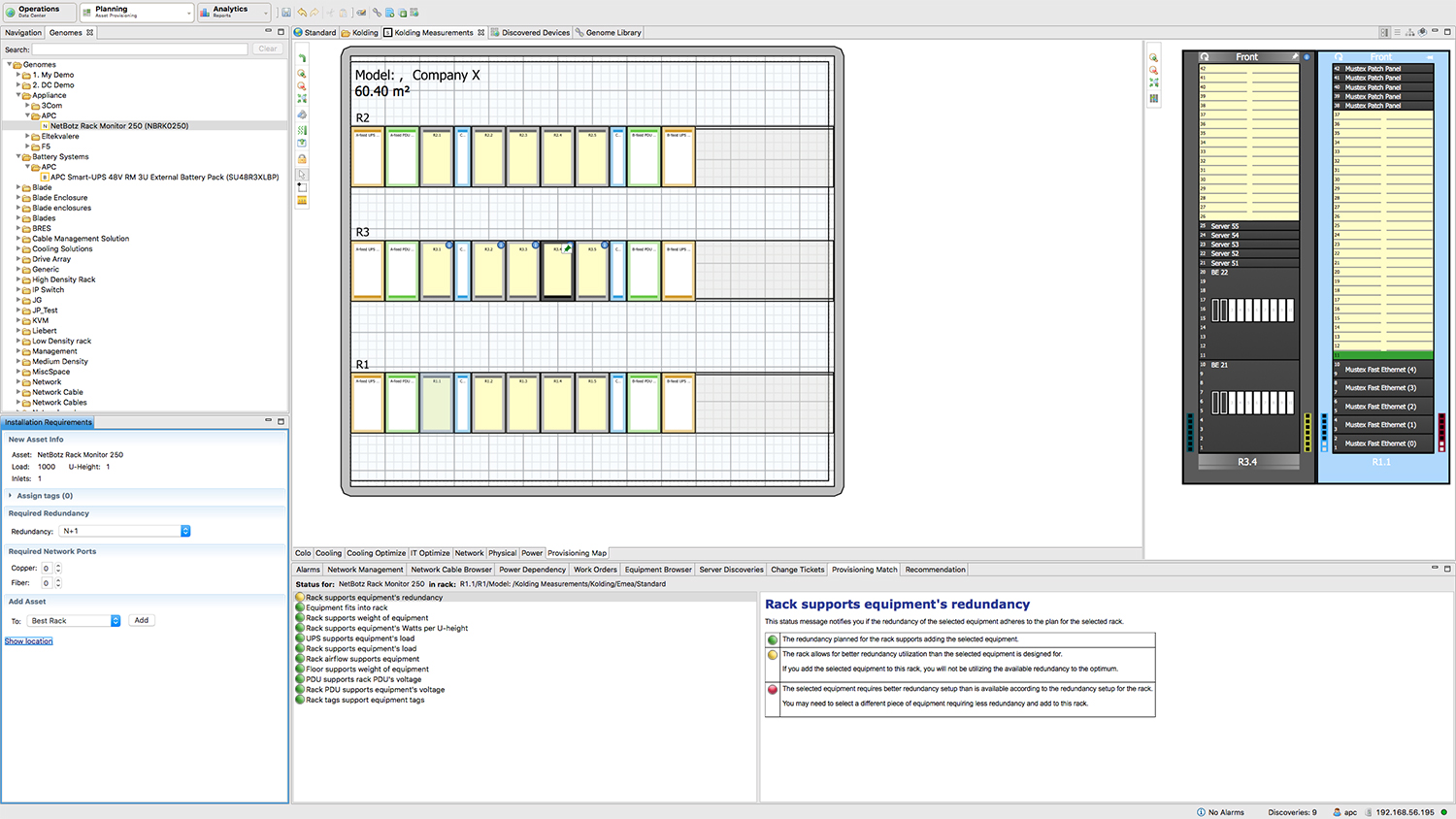This screenshot has width=1456, height=819.
Task: Click the pin icon on R3.4 rack header
Action: (x=1295, y=57)
